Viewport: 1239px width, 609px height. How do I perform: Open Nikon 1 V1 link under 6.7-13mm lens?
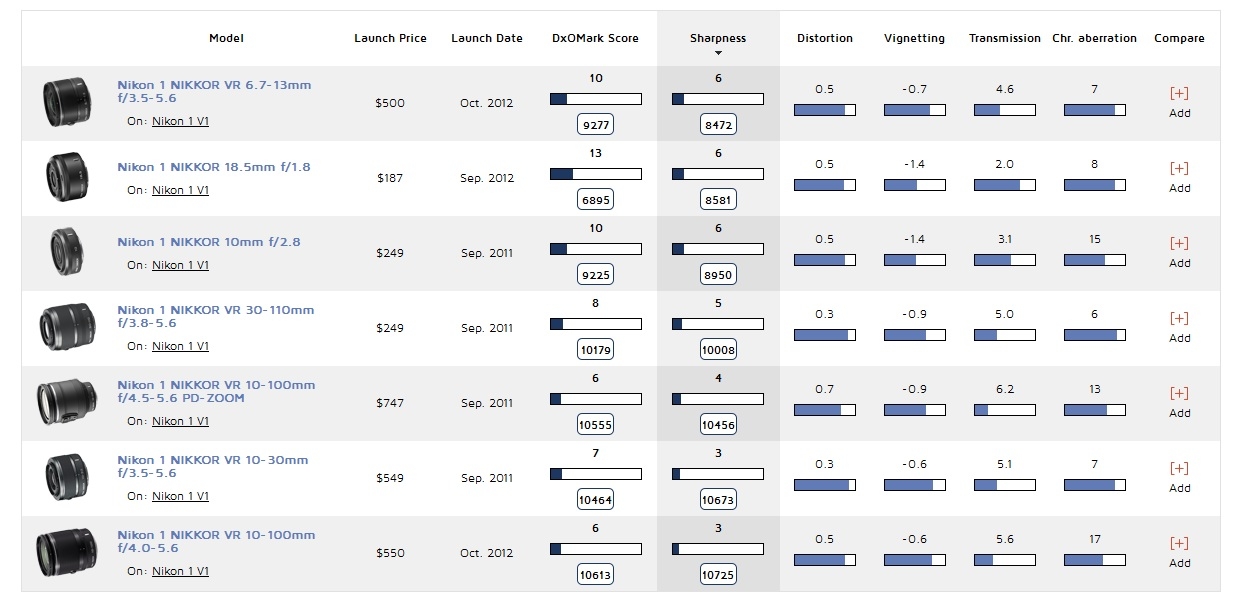point(180,121)
